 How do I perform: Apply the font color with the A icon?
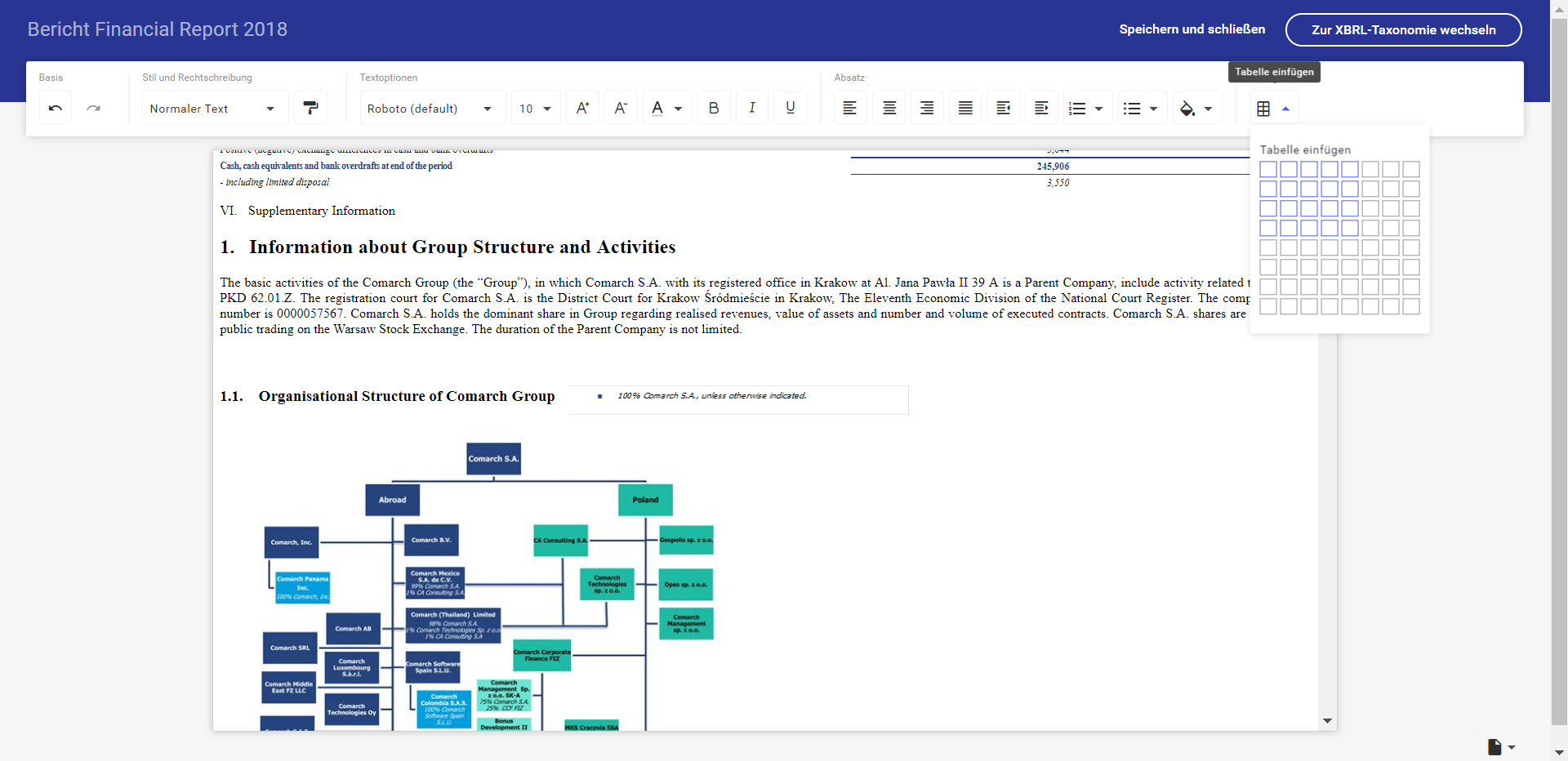(657, 108)
